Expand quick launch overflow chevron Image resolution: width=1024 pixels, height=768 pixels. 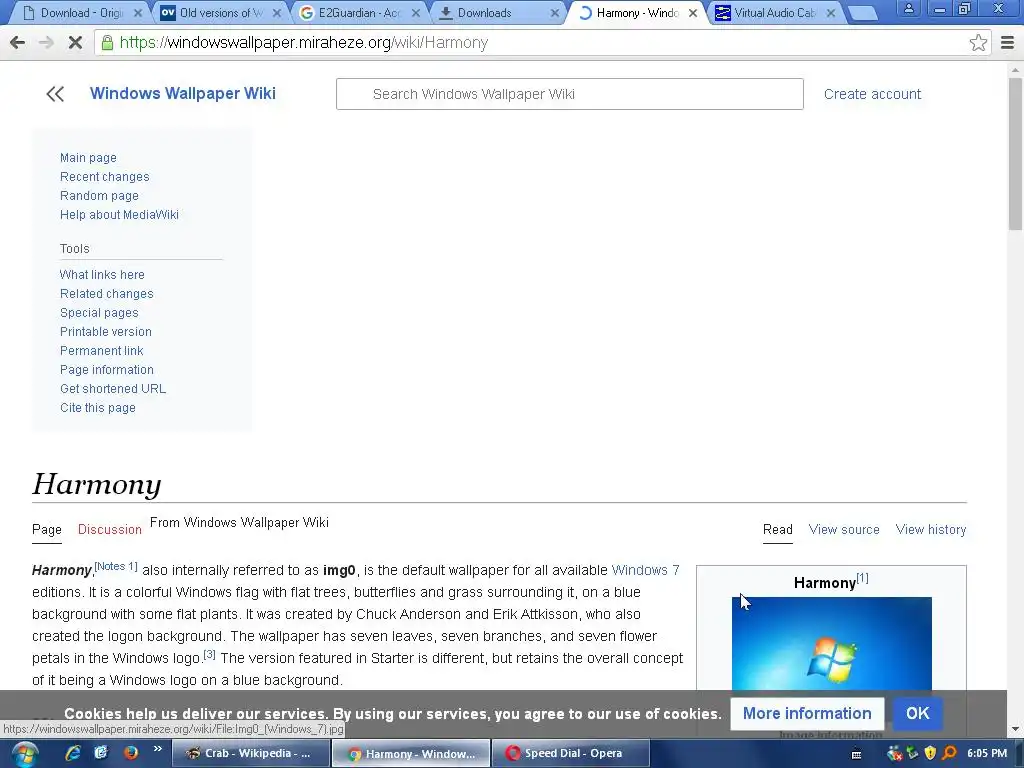click(x=157, y=749)
